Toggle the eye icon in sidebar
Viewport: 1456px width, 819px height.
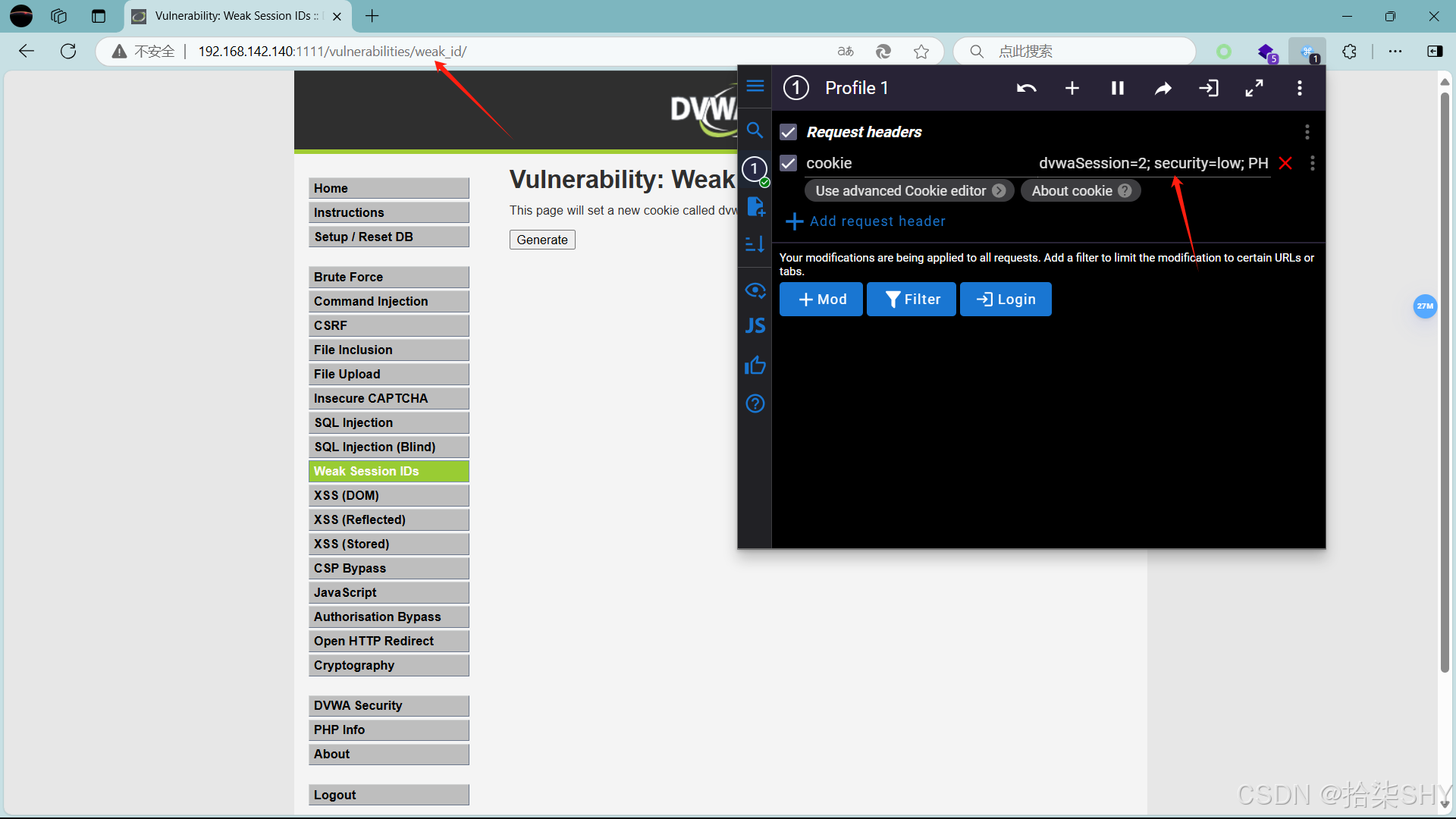(755, 290)
